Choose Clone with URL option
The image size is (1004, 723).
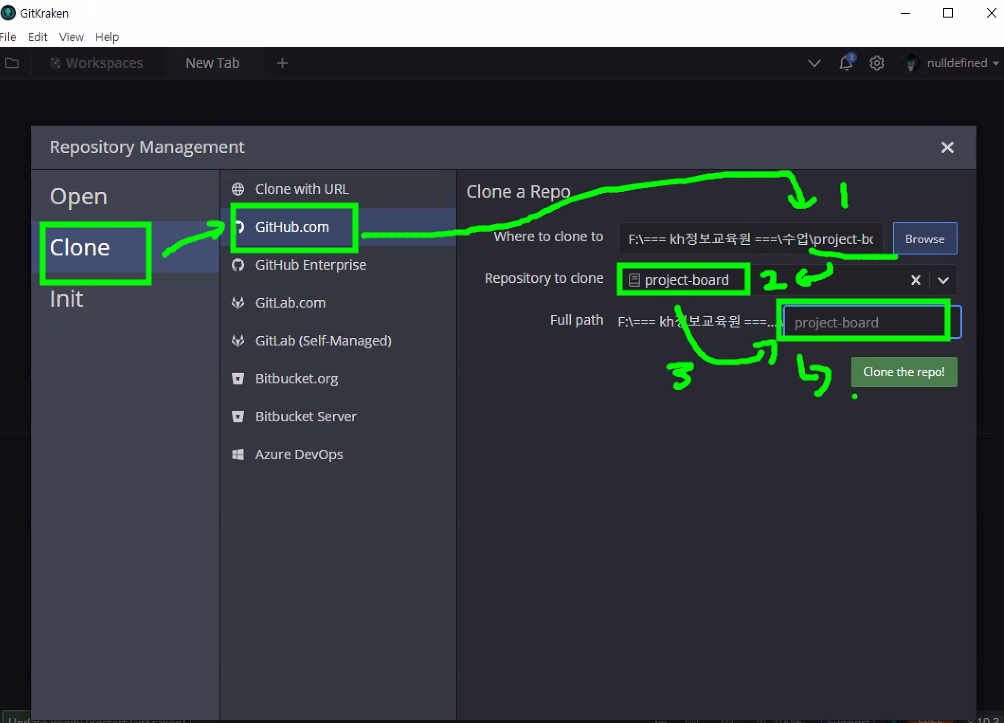coord(338,189)
